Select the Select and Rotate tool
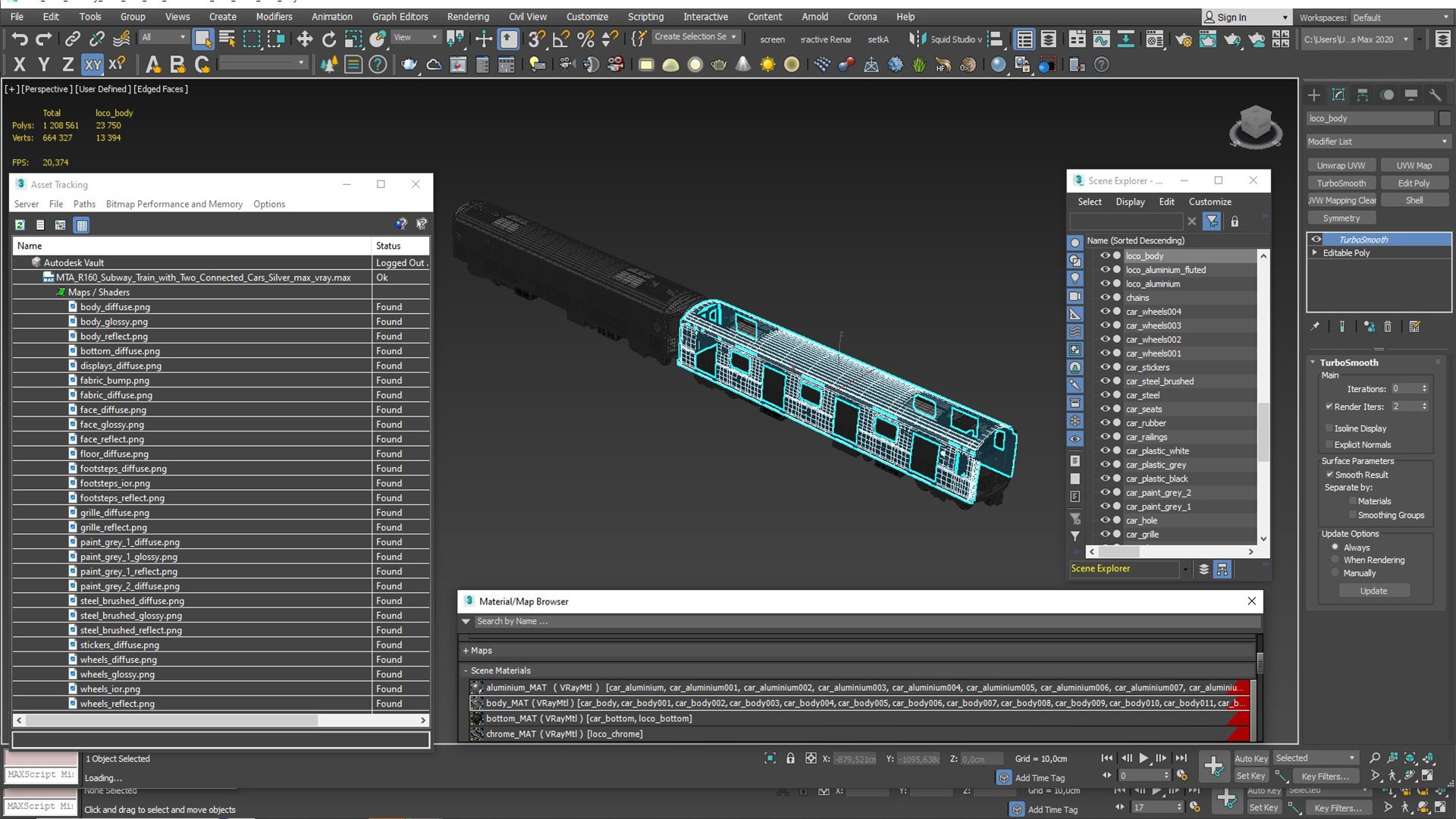 pyautogui.click(x=328, y=39)
